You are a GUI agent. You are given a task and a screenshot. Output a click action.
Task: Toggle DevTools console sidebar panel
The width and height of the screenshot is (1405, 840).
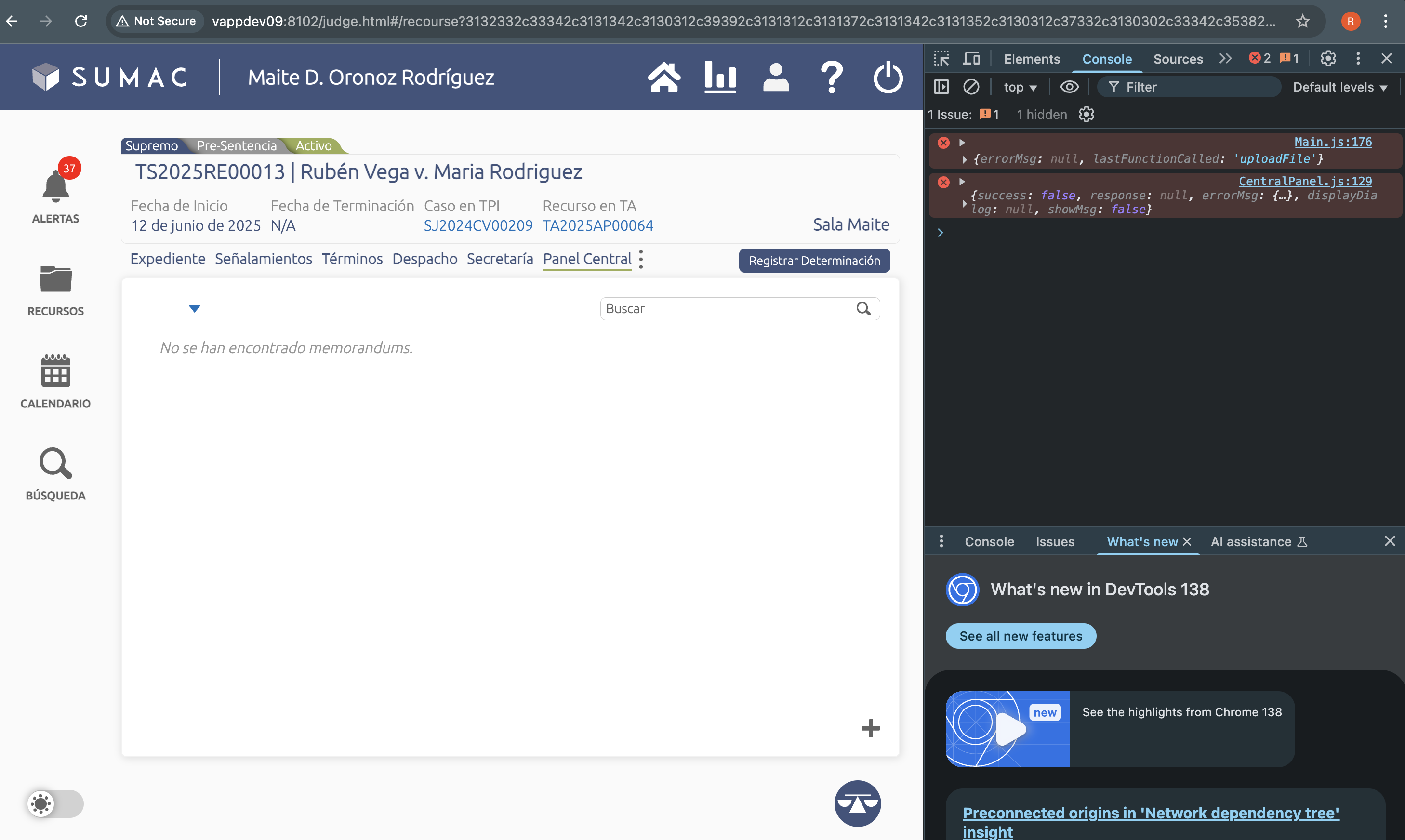941,87
